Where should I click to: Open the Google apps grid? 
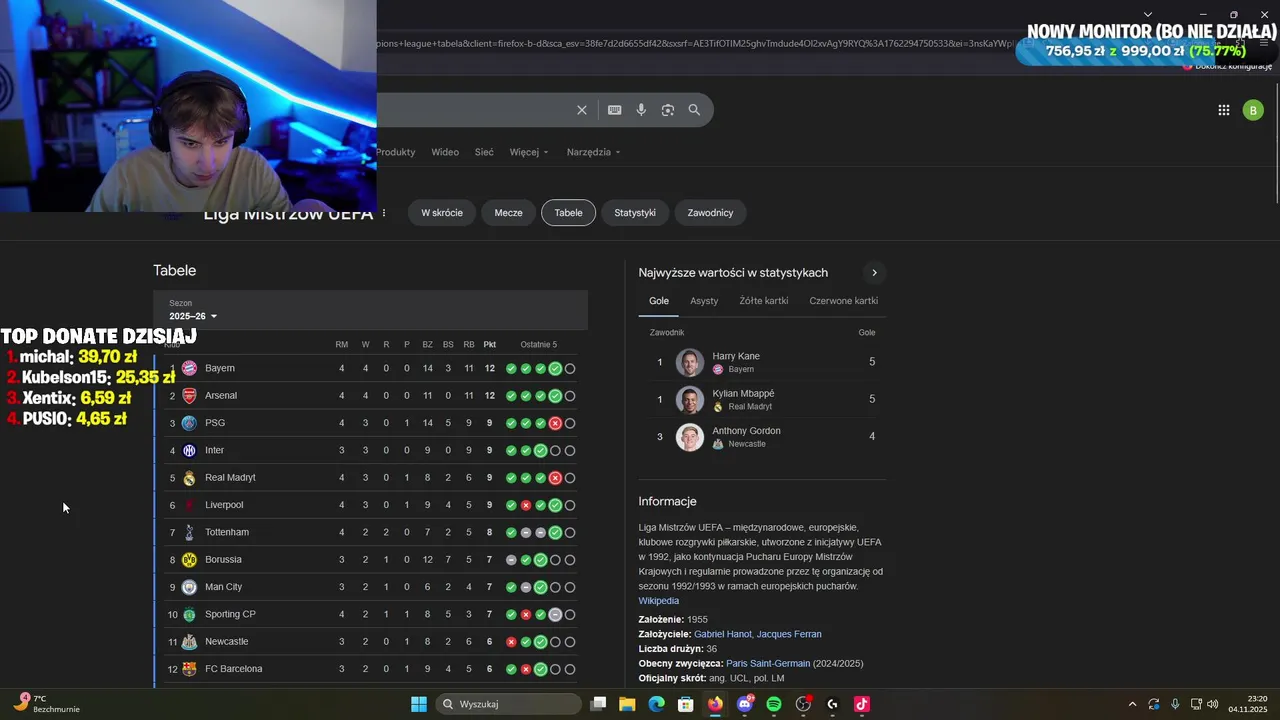pos(1224,110)
